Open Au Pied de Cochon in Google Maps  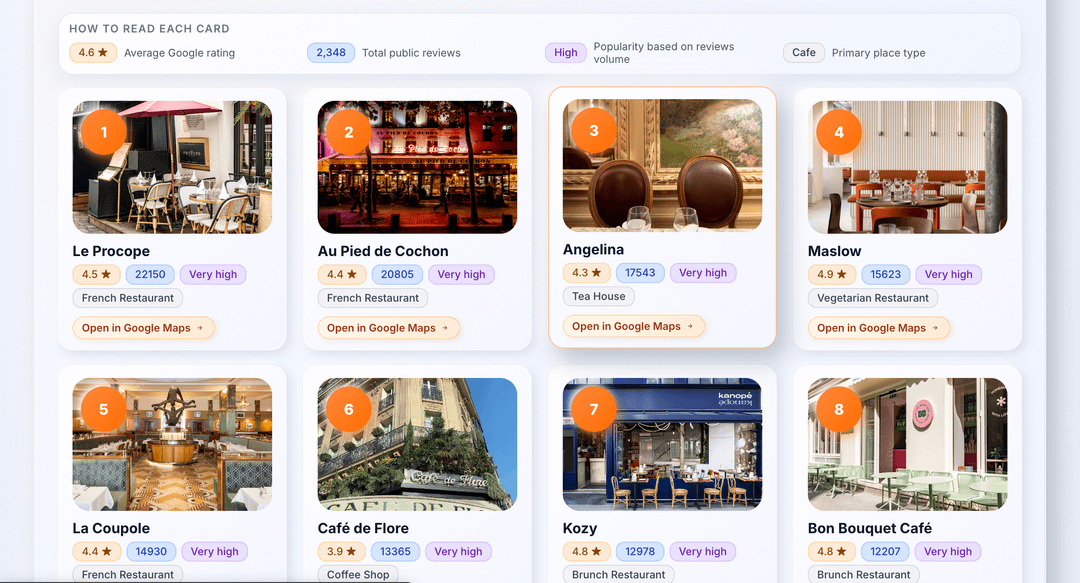[x=388, y=328]
